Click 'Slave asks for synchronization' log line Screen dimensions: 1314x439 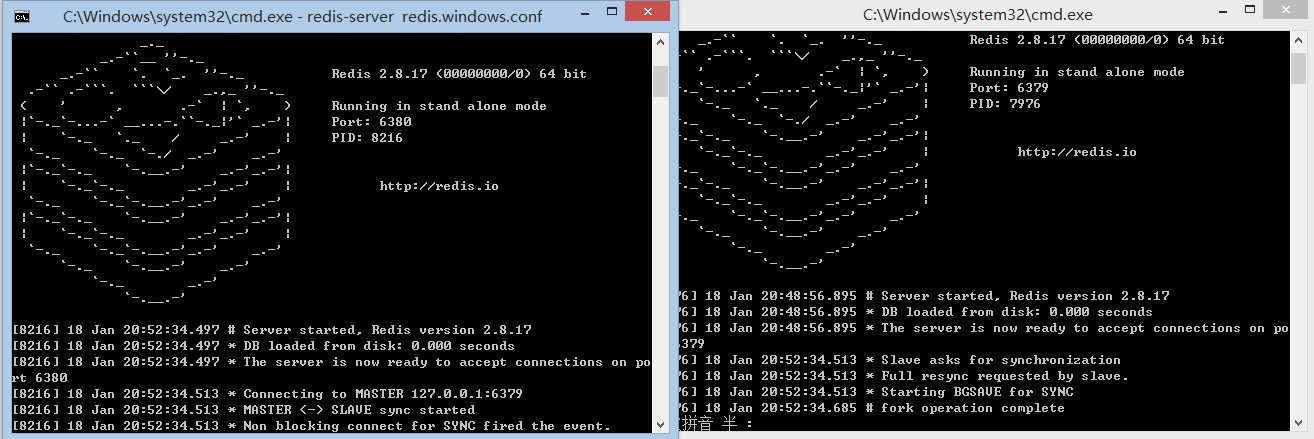click(x=901, y=360)
